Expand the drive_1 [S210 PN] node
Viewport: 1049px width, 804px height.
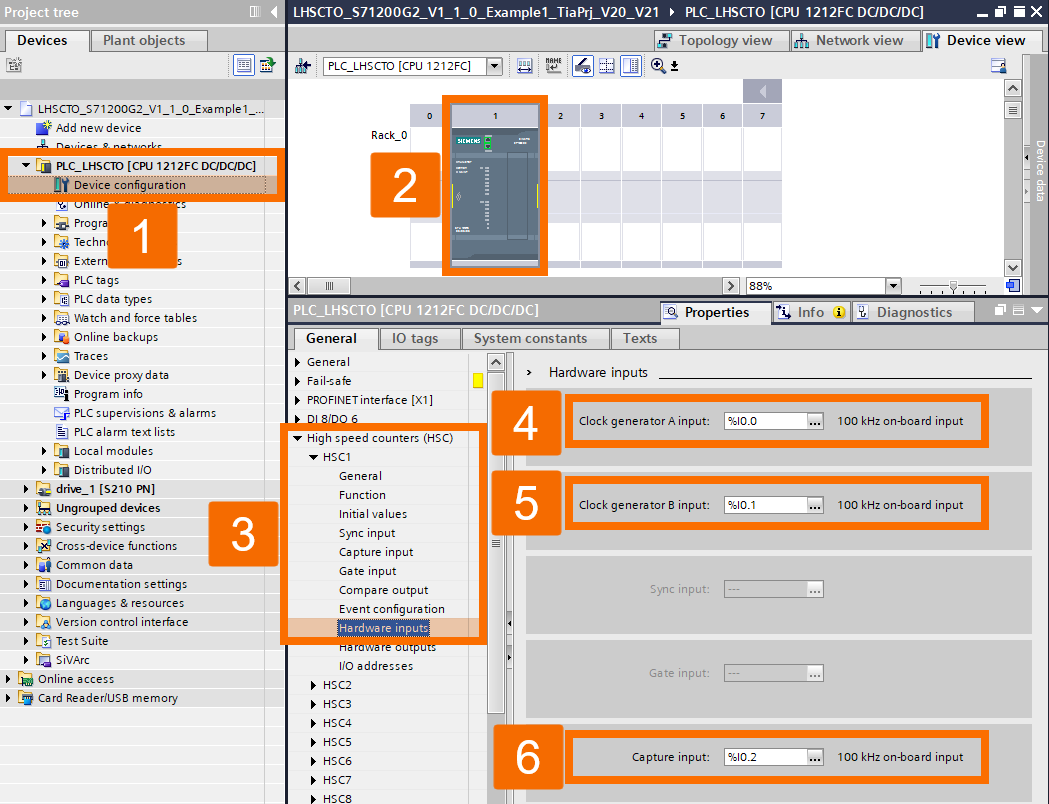(26, 489)
